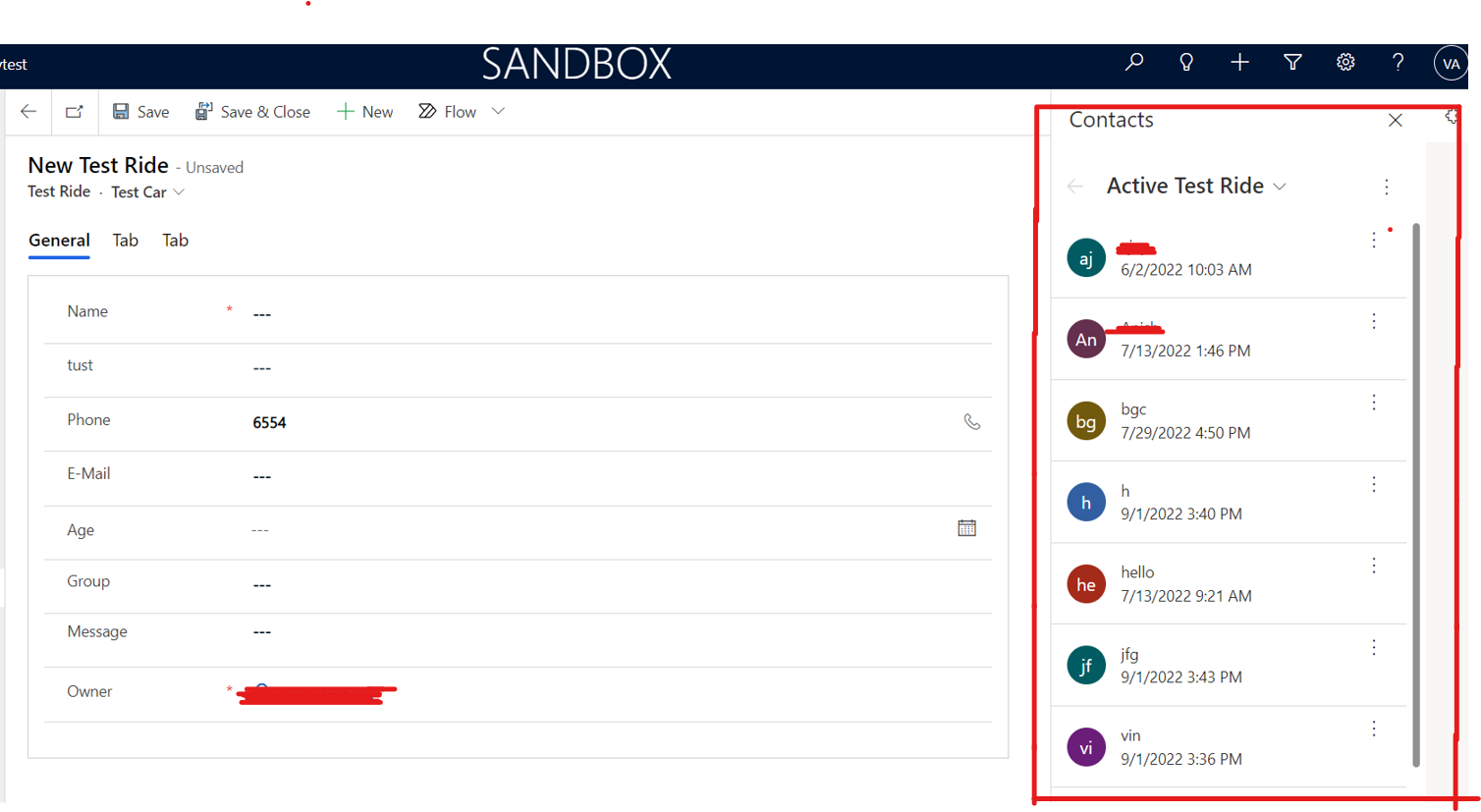Open the hello contact record
This screenshot has width=1481, height=812.
(1229, 584)
